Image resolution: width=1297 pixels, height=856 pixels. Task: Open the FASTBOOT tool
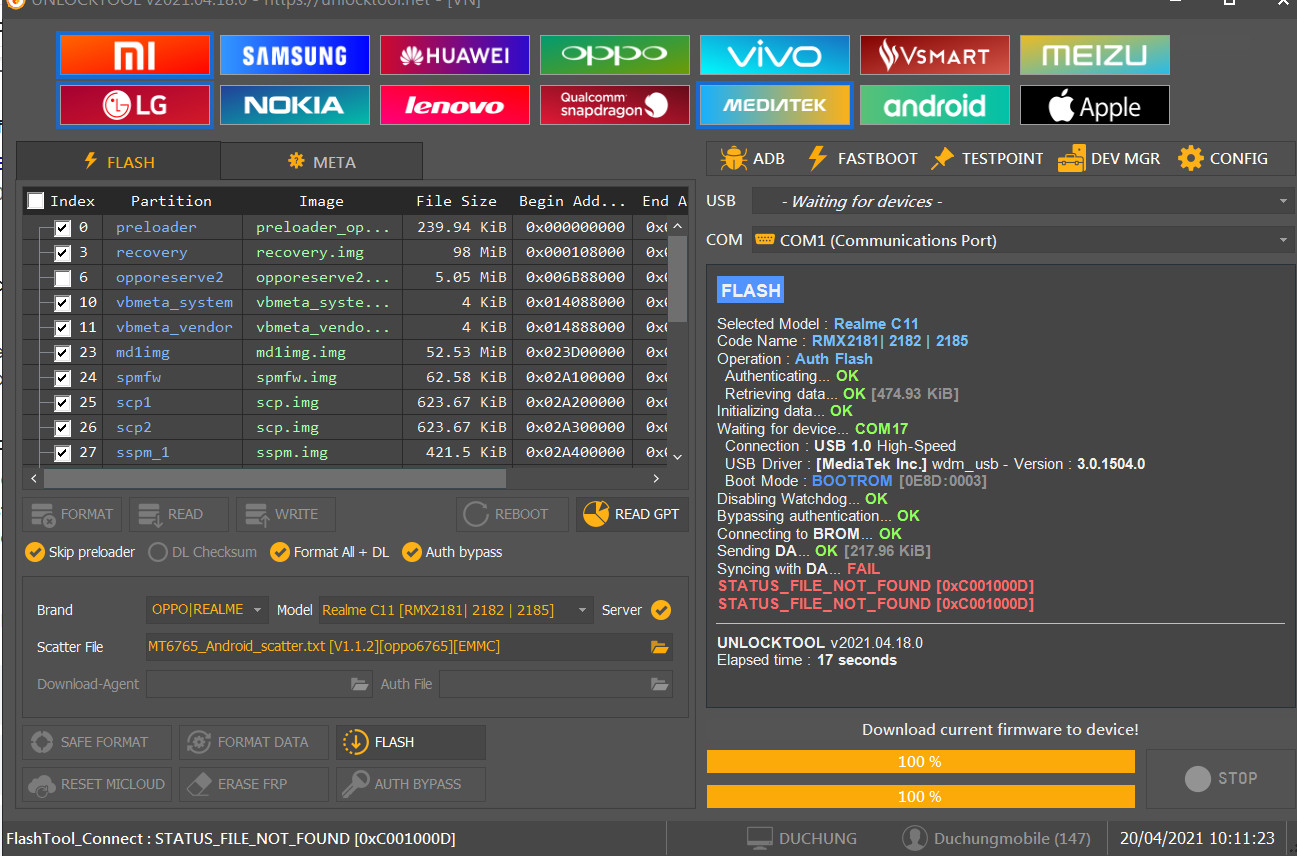coord(861,158)
